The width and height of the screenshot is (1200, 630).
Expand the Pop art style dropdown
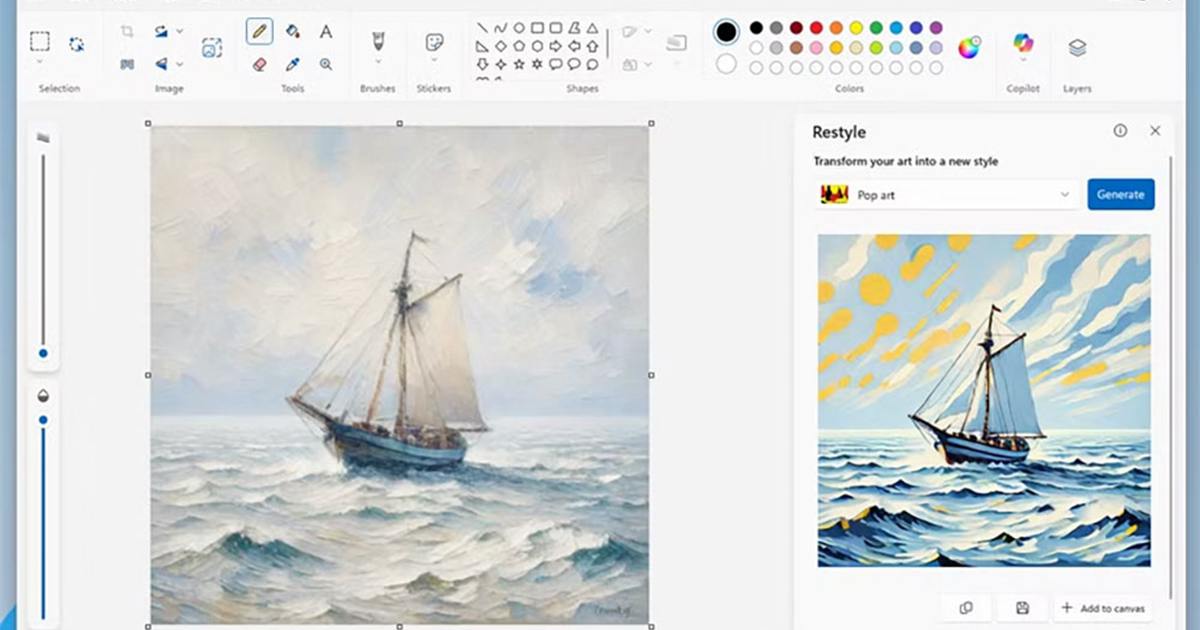[x=1064, y=195]
